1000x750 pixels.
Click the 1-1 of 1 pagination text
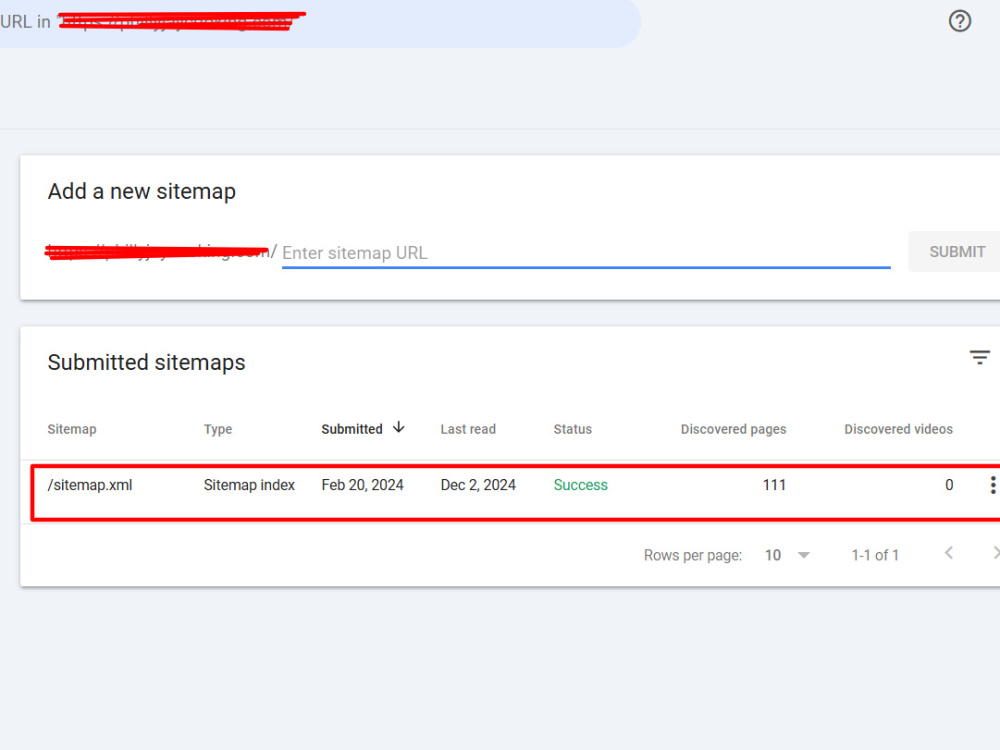[875, 555]
